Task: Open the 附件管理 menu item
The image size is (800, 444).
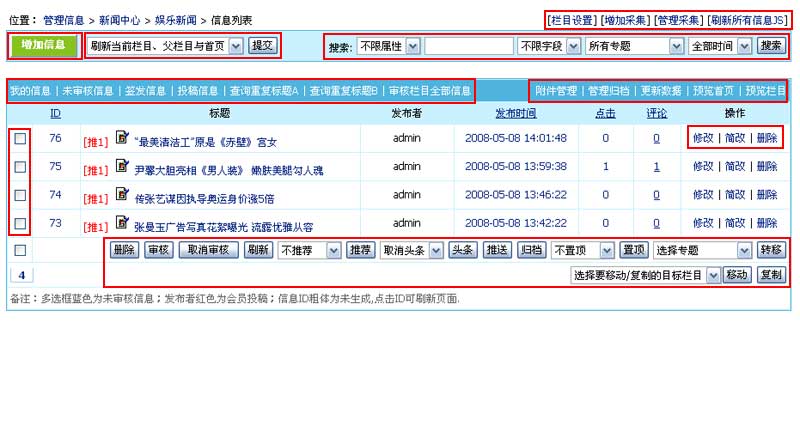Action: (557, 91)
